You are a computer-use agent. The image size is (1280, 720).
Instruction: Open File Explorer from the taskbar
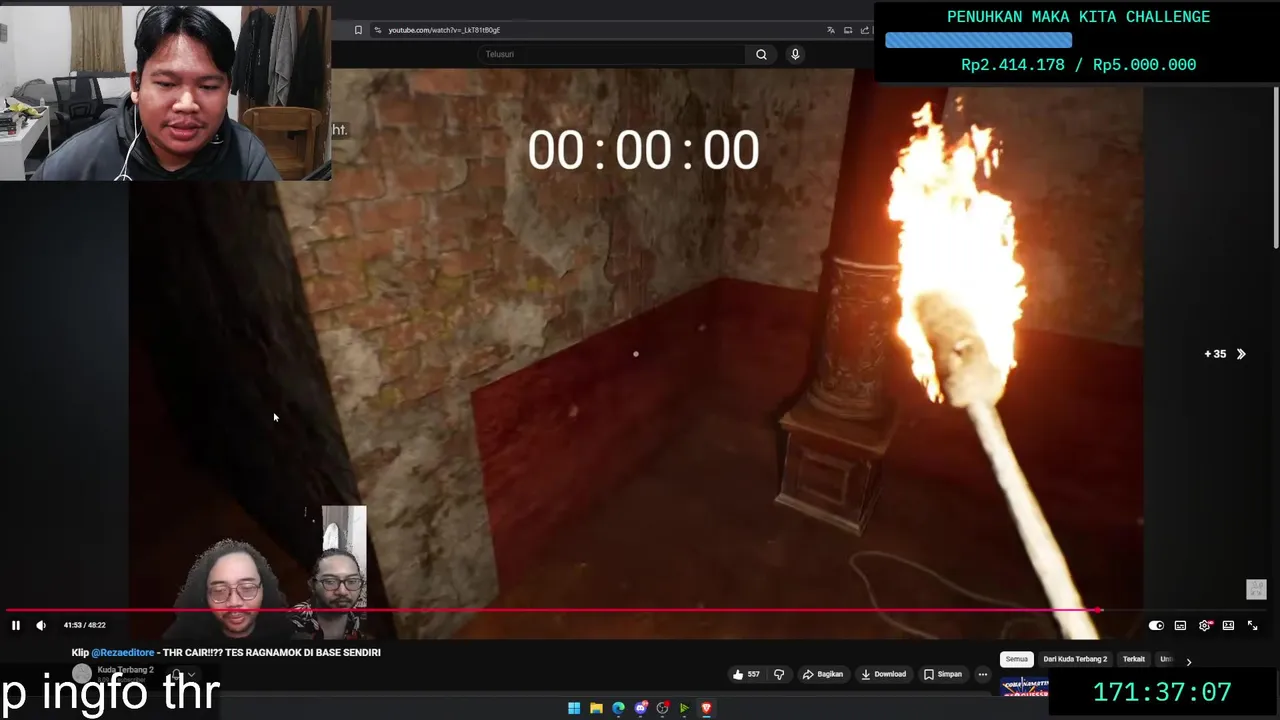[x=596, y=708]
